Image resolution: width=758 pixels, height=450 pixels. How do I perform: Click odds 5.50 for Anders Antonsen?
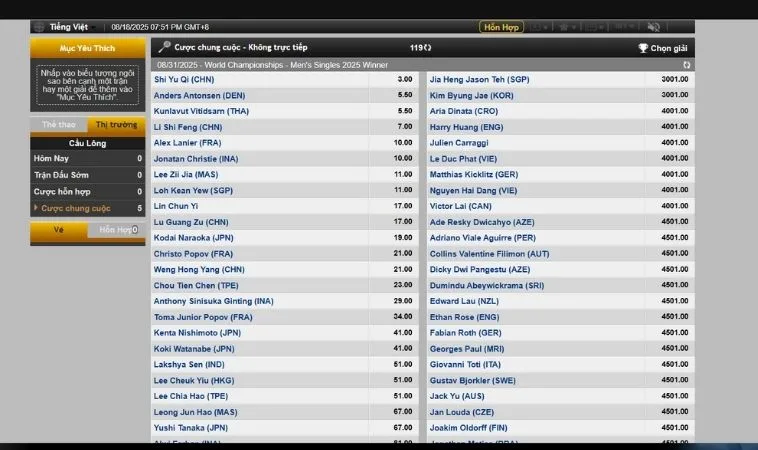point(405,95)
